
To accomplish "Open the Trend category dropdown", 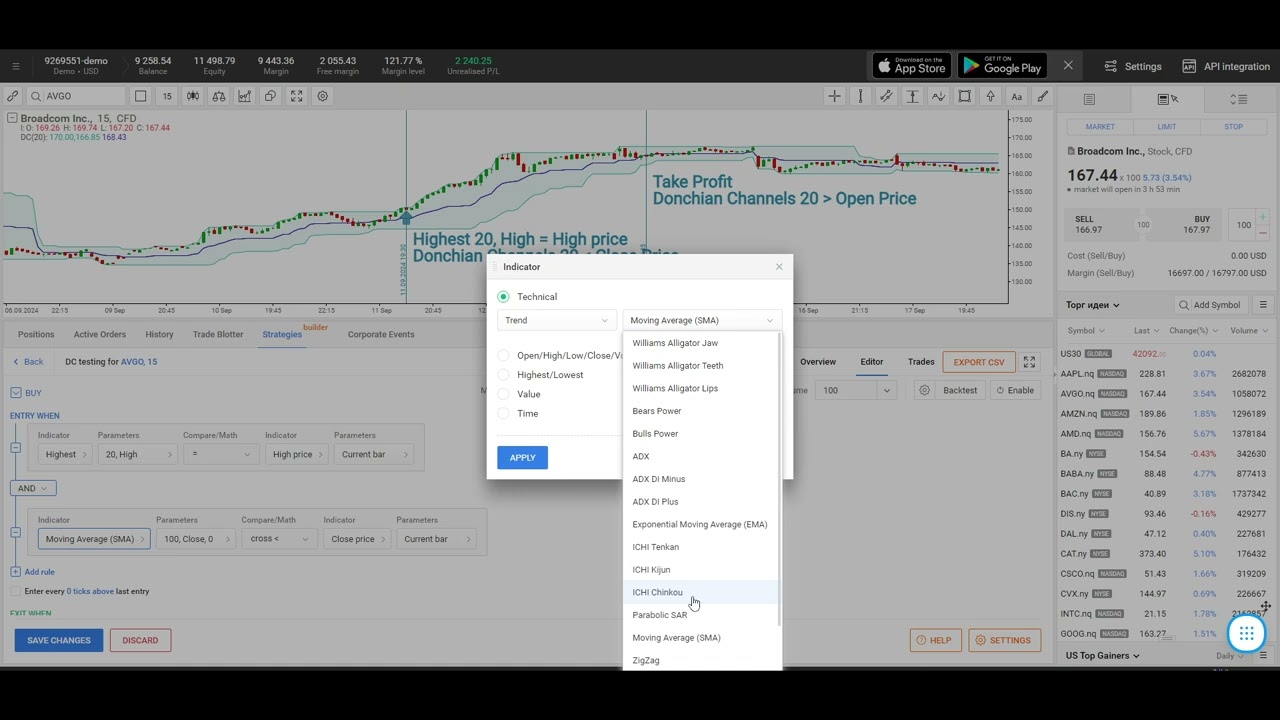I will 556,320.
